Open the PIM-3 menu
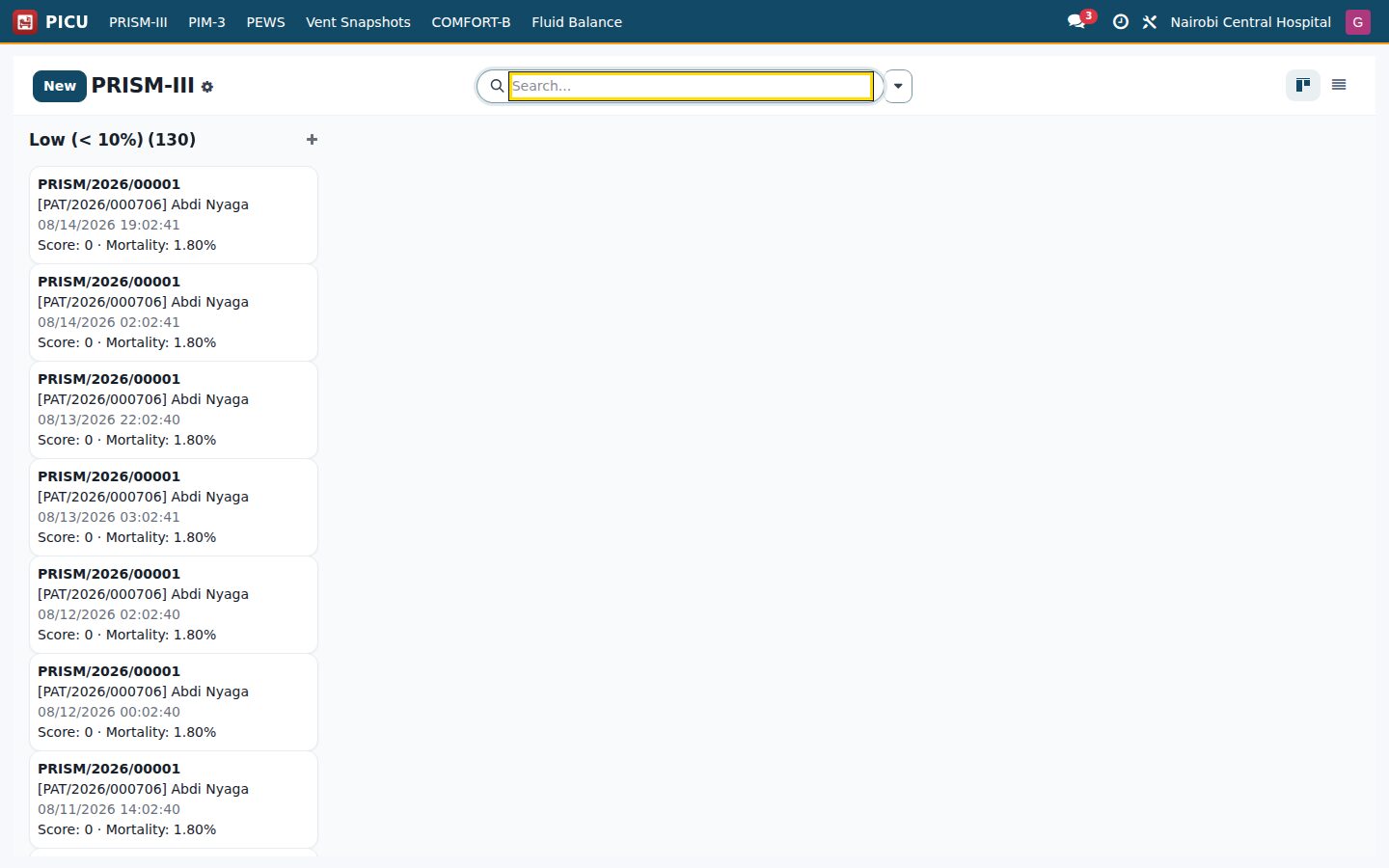 (x=206, y=21)
